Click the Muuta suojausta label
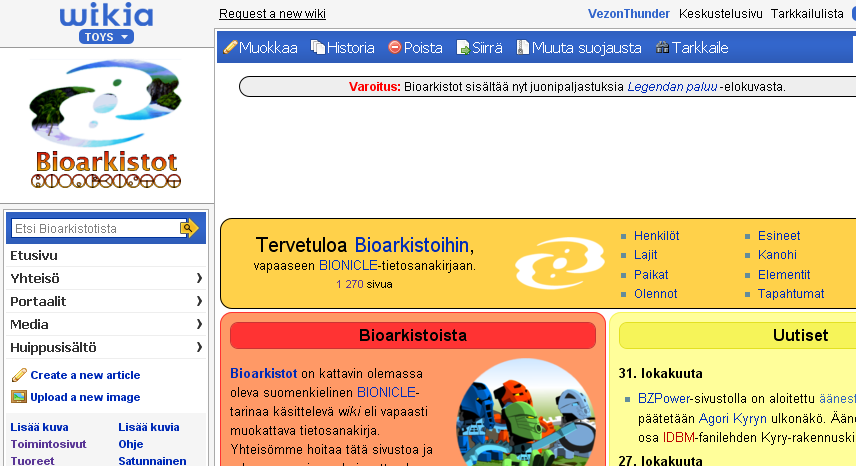Viewport: 856px width, 466px height. 586,48
